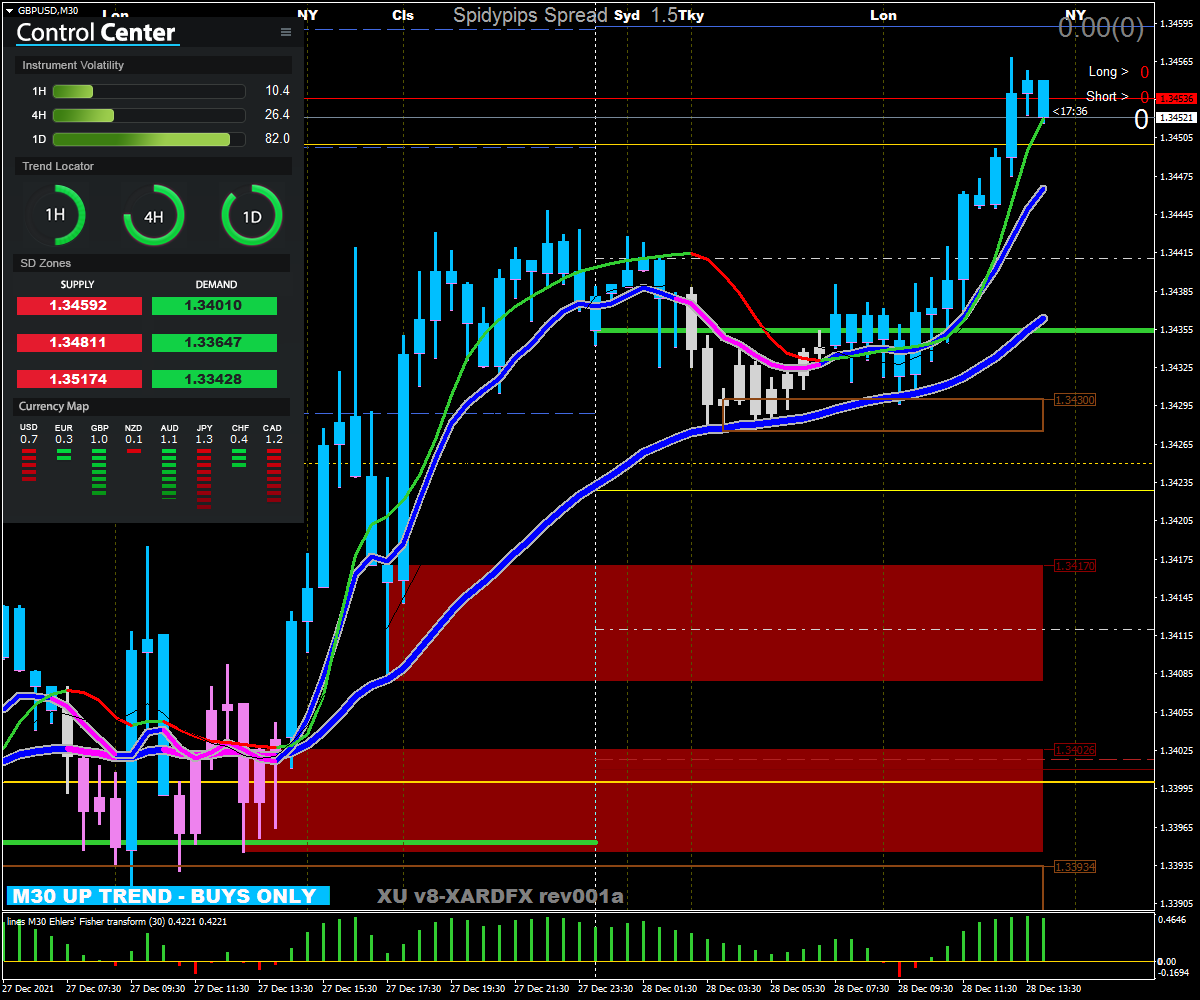This screenshot has width=1200, height=1000.
Task: Click the 1H trend locator gauge
Action: pyautogui.click(x=55, y=214)
